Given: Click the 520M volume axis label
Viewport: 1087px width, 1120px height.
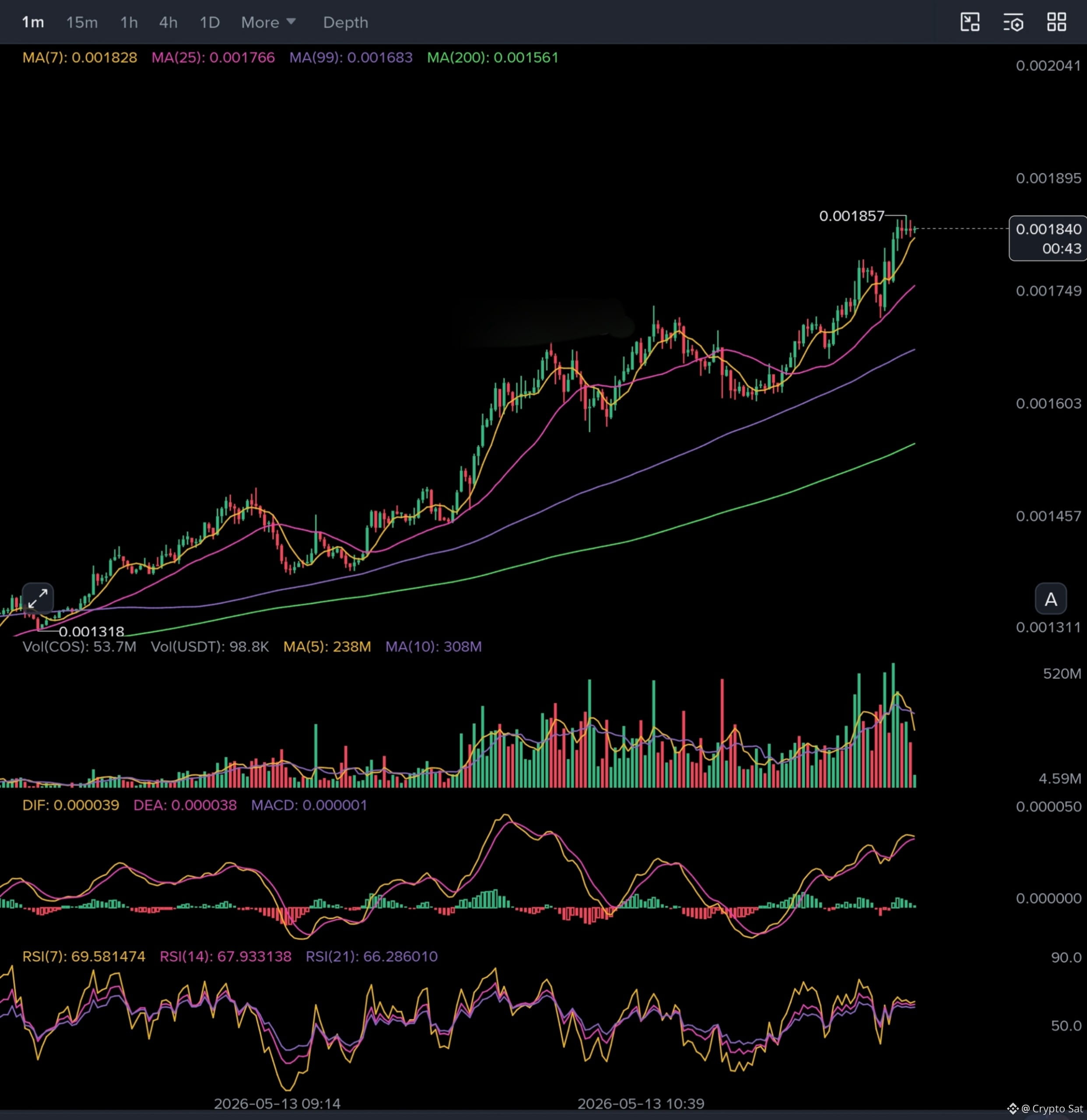Looking at the screenshot, I should 1062,674.
